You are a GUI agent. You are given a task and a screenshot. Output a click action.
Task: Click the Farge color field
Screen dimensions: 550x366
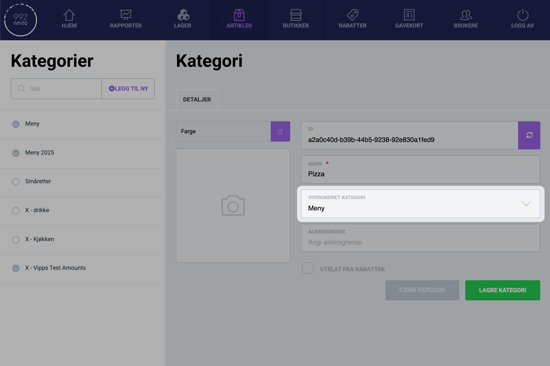click(x=223, y=132)
